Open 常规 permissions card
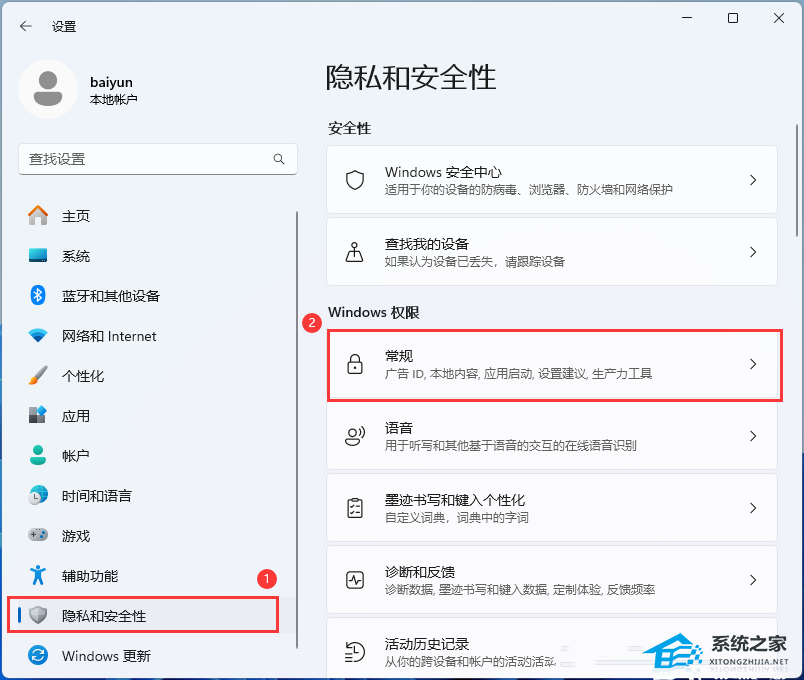The width and height of the screenshot is (804, 680). pos(552,364)
